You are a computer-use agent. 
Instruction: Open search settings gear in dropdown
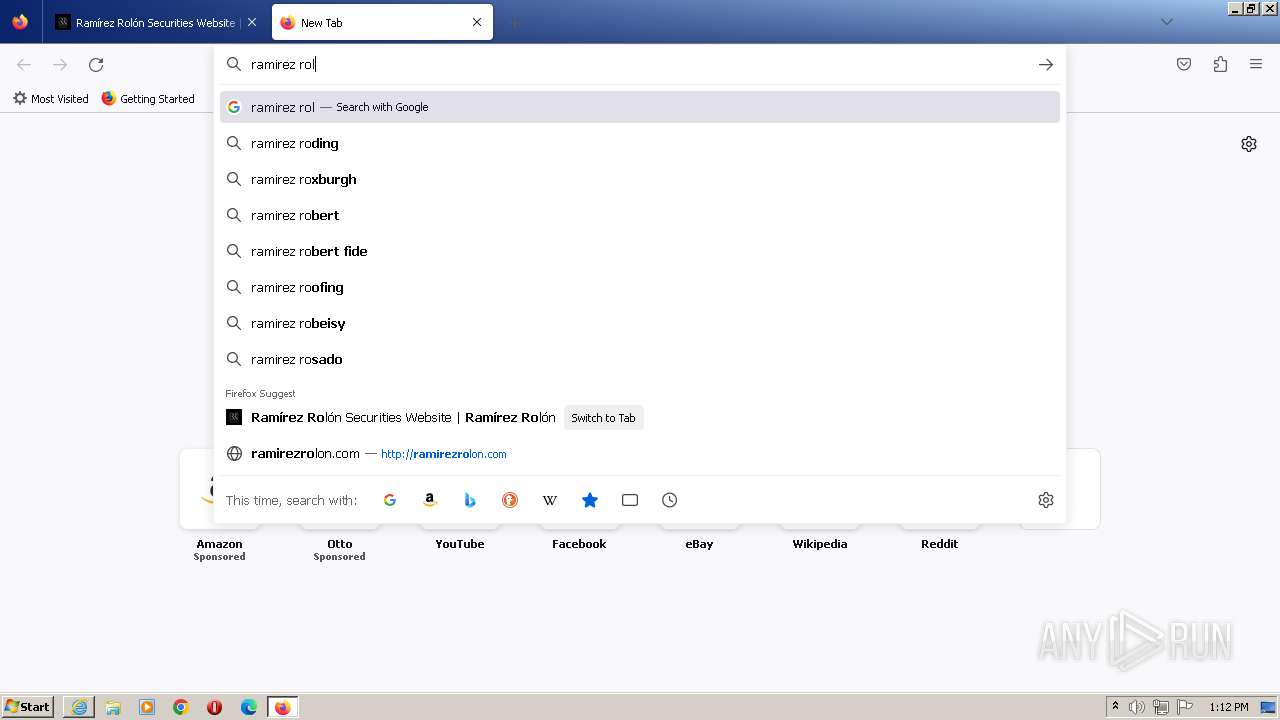[1046, 500]
